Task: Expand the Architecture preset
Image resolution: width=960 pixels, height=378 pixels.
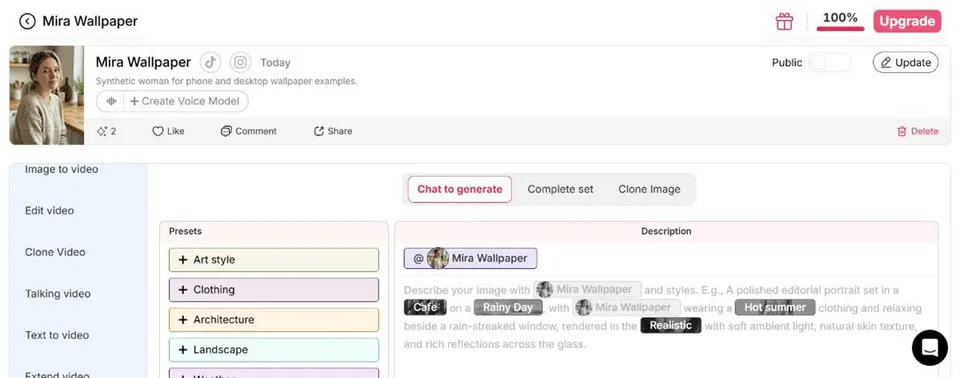Action: click(x=274, y=320)
